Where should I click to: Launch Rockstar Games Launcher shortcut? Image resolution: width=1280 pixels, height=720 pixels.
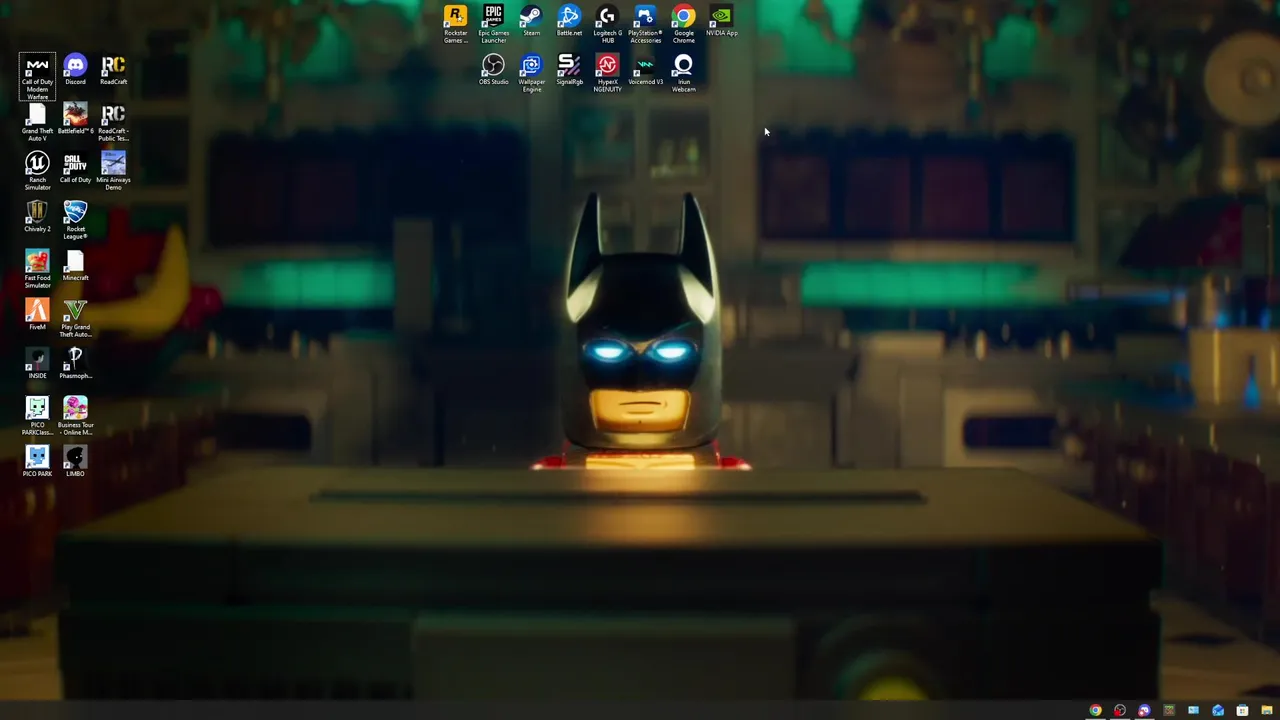point(455,24)
